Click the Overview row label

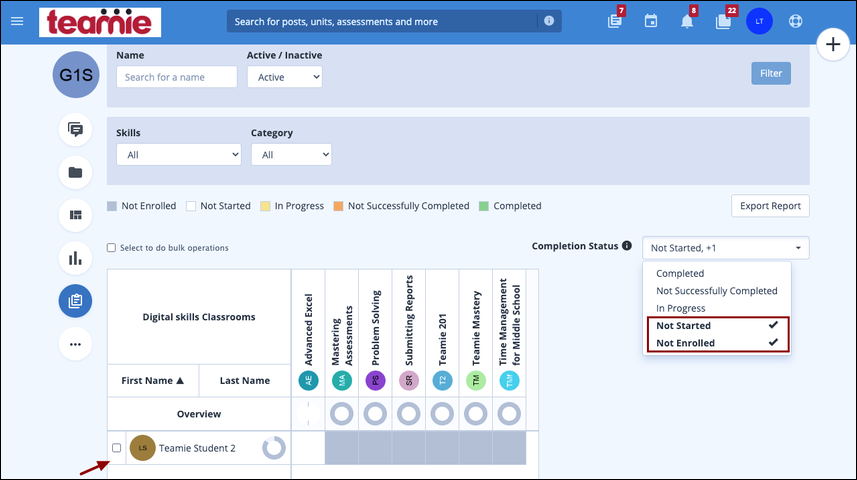(199, 414)
